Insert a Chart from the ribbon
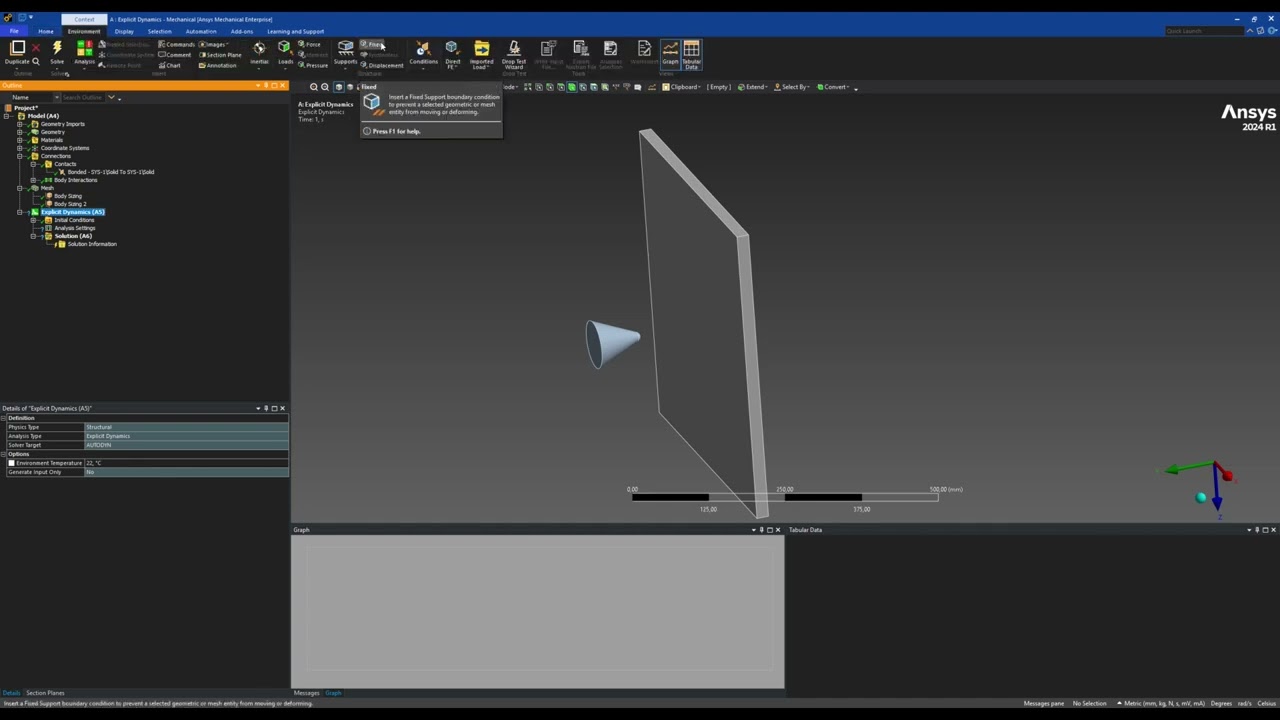Viewport: 1280px width, 720px height. pyautogui.click(x=170, y=65)
